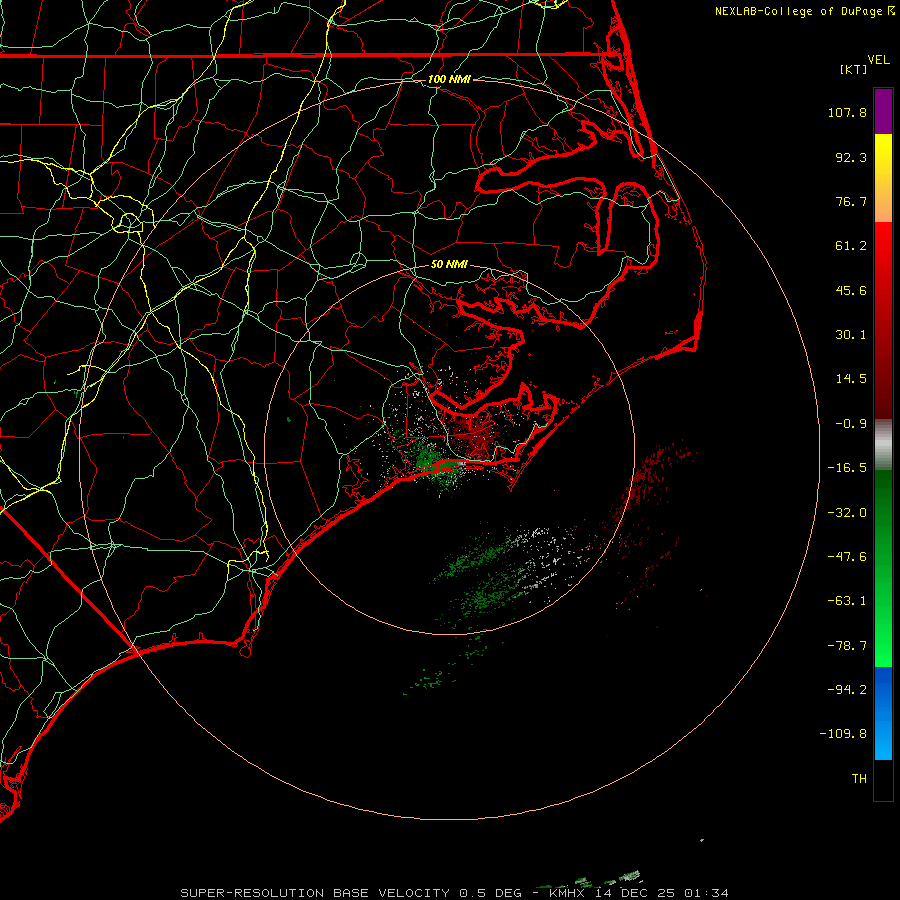
Task: Click the gray near-zero segment of color bar
Action: point(883,445)
